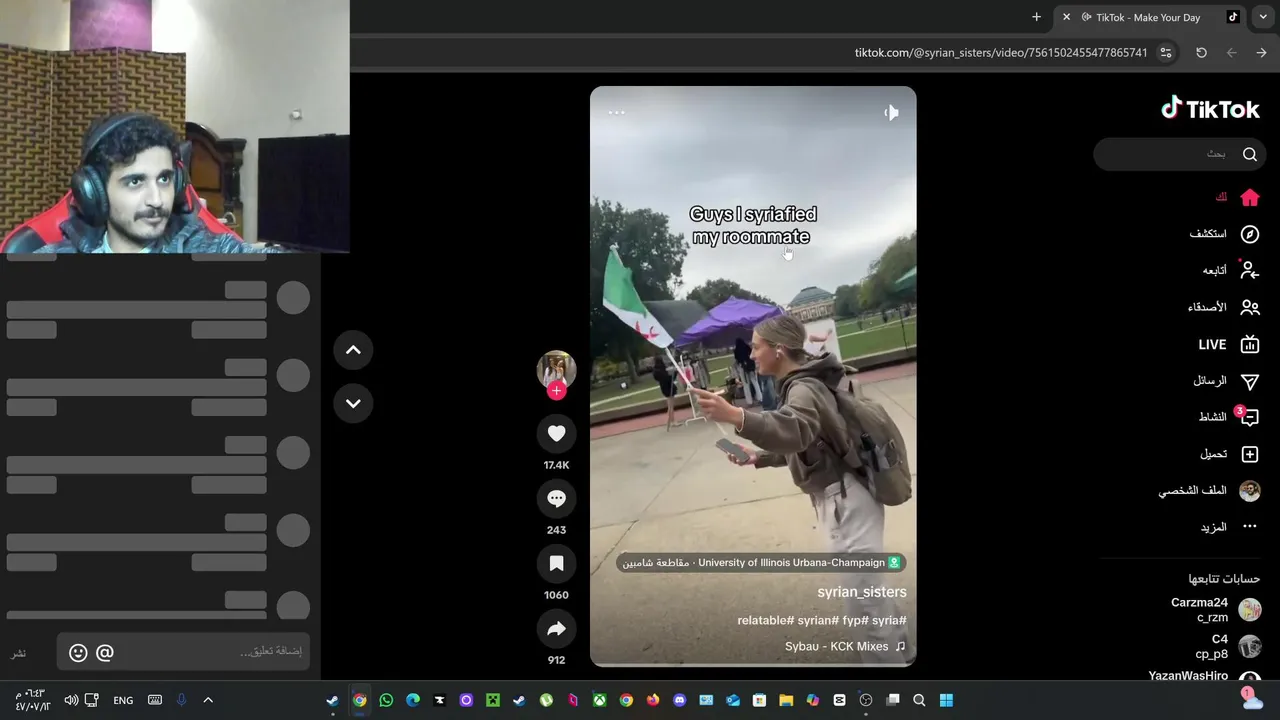The width and height of the screenshot is (1280, 720).
Task: Open Explore استكشف compass icon
Action: tap(1250, 234)
